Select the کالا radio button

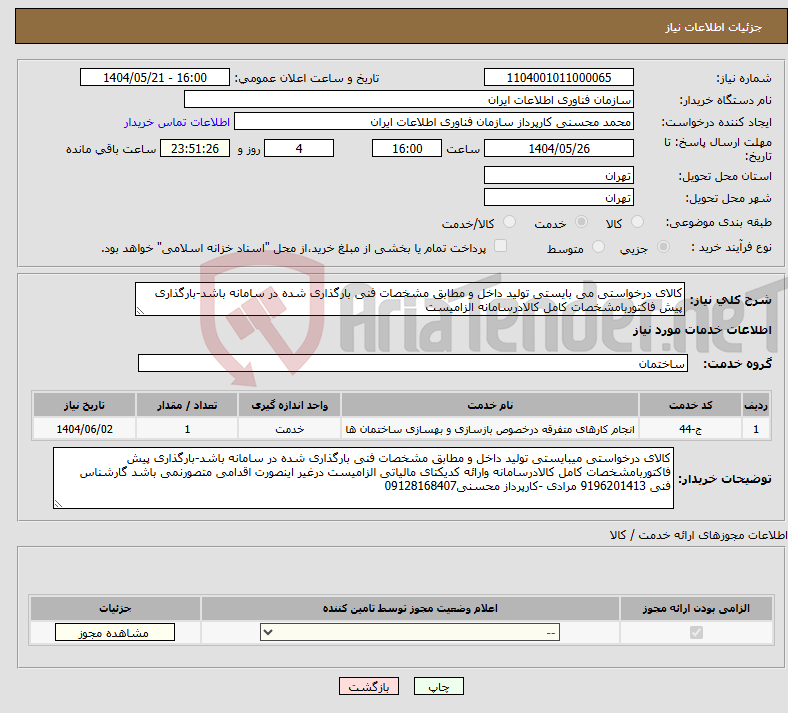[x=637, y=222]
